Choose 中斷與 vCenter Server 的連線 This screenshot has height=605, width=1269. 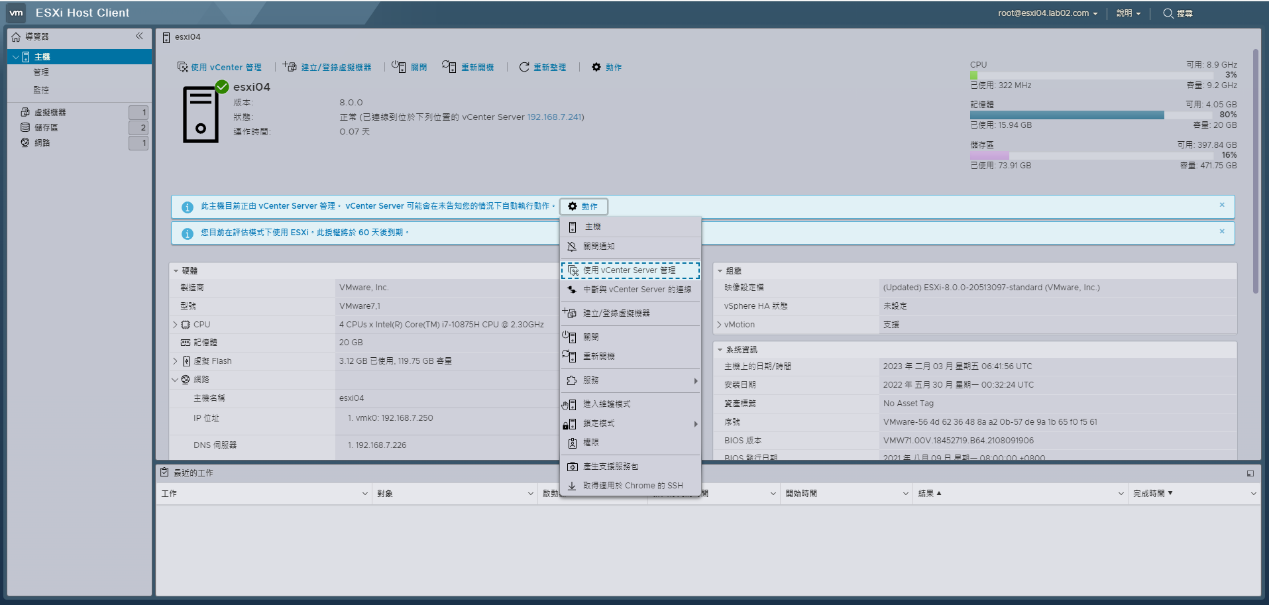point(630,289)
